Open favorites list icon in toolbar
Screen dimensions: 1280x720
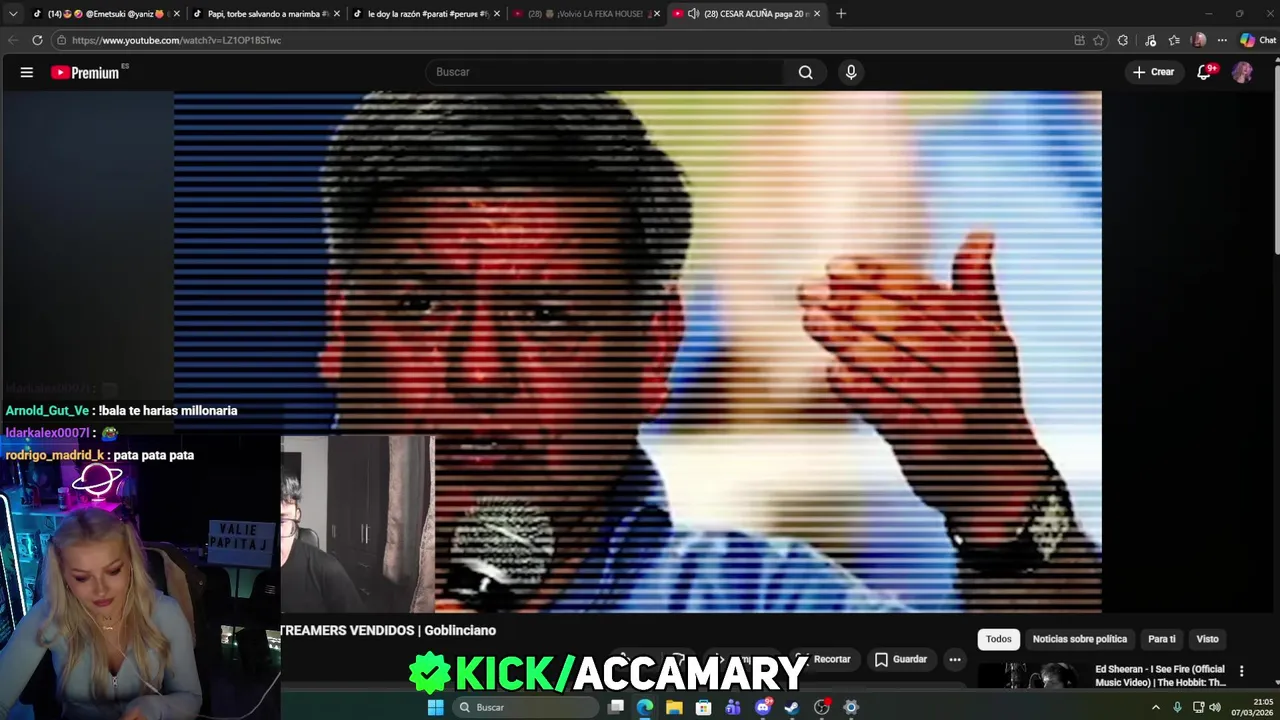click(x=1174, y=40)
